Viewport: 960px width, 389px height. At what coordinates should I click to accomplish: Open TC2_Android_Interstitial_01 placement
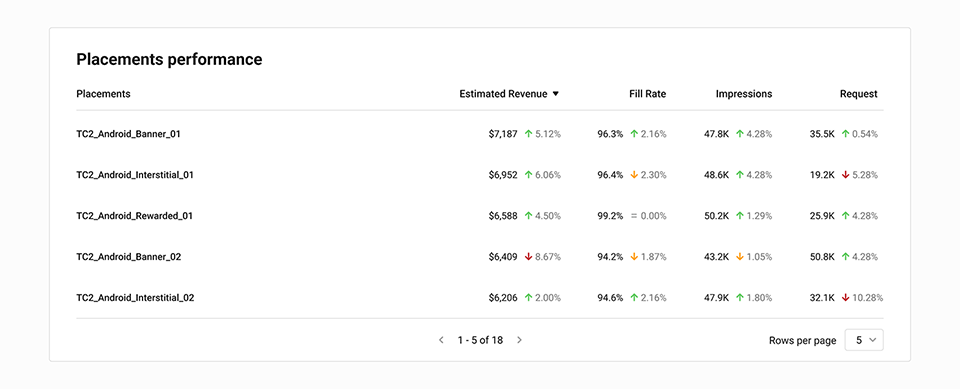[x=135, y=175]
